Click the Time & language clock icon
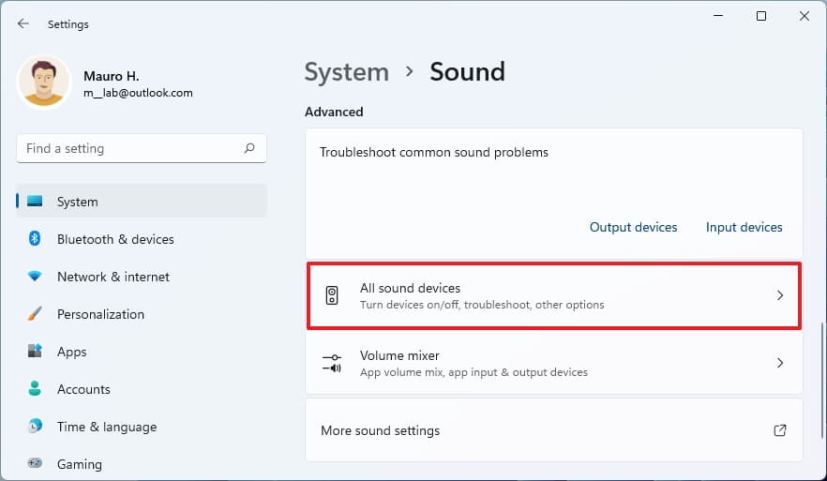This screenshot has width=827, height=481. [35, 427]
